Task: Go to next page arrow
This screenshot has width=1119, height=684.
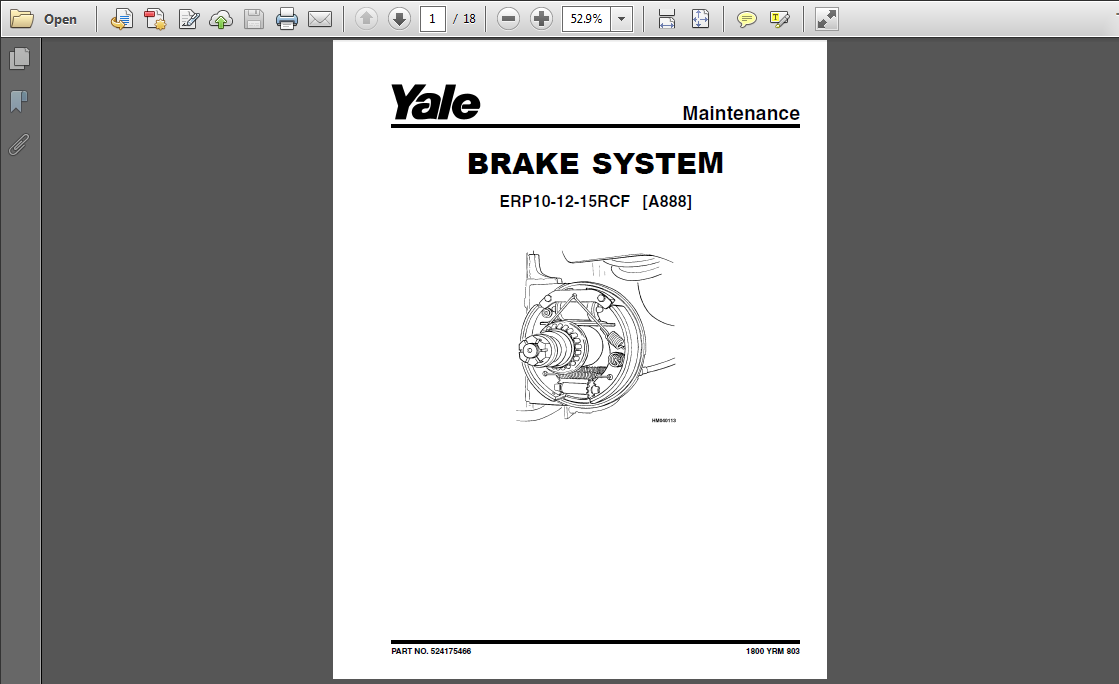Action: coord(400,19)
